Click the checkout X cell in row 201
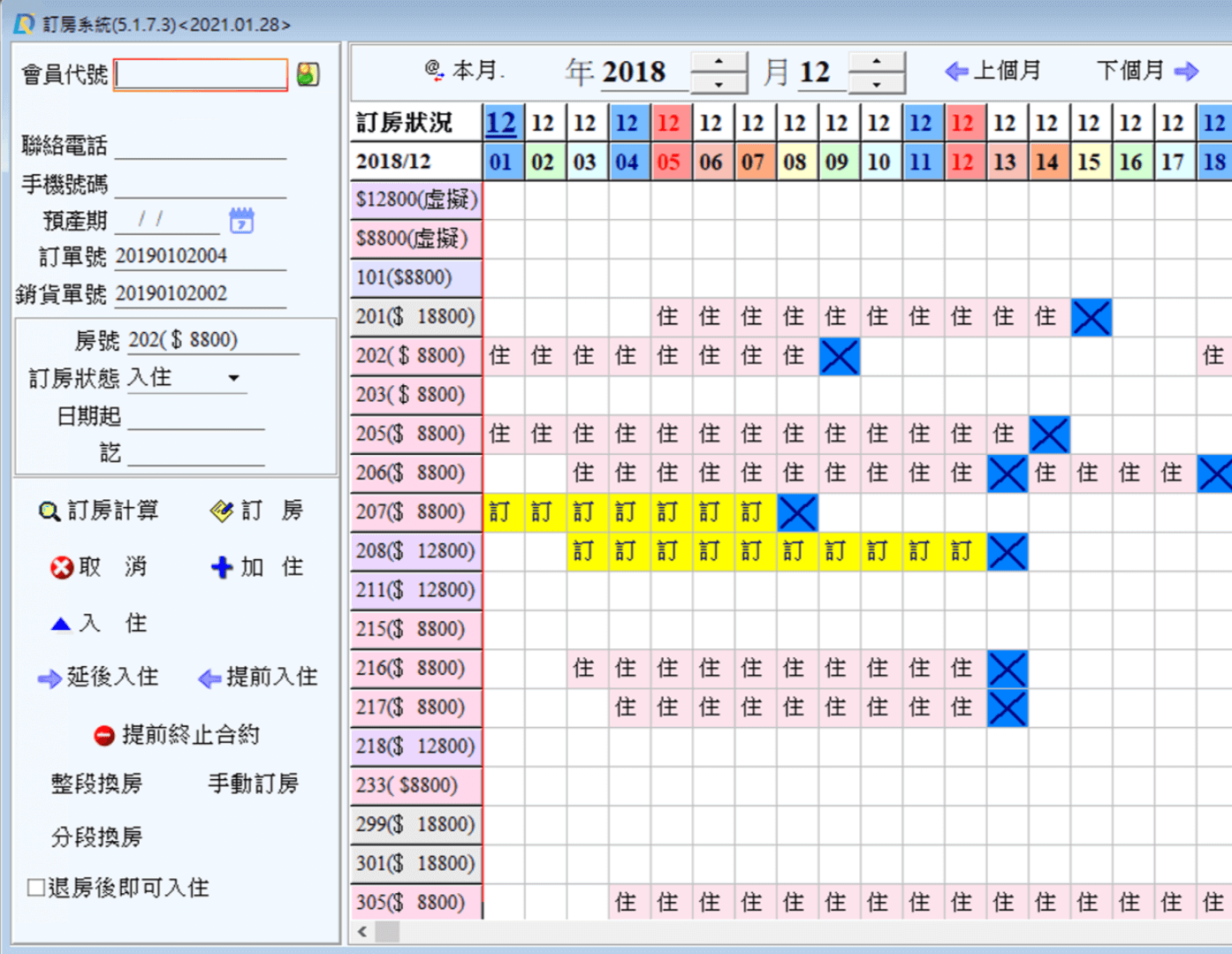Screen dimensions: 1232x954 [x=1091, y=317]
